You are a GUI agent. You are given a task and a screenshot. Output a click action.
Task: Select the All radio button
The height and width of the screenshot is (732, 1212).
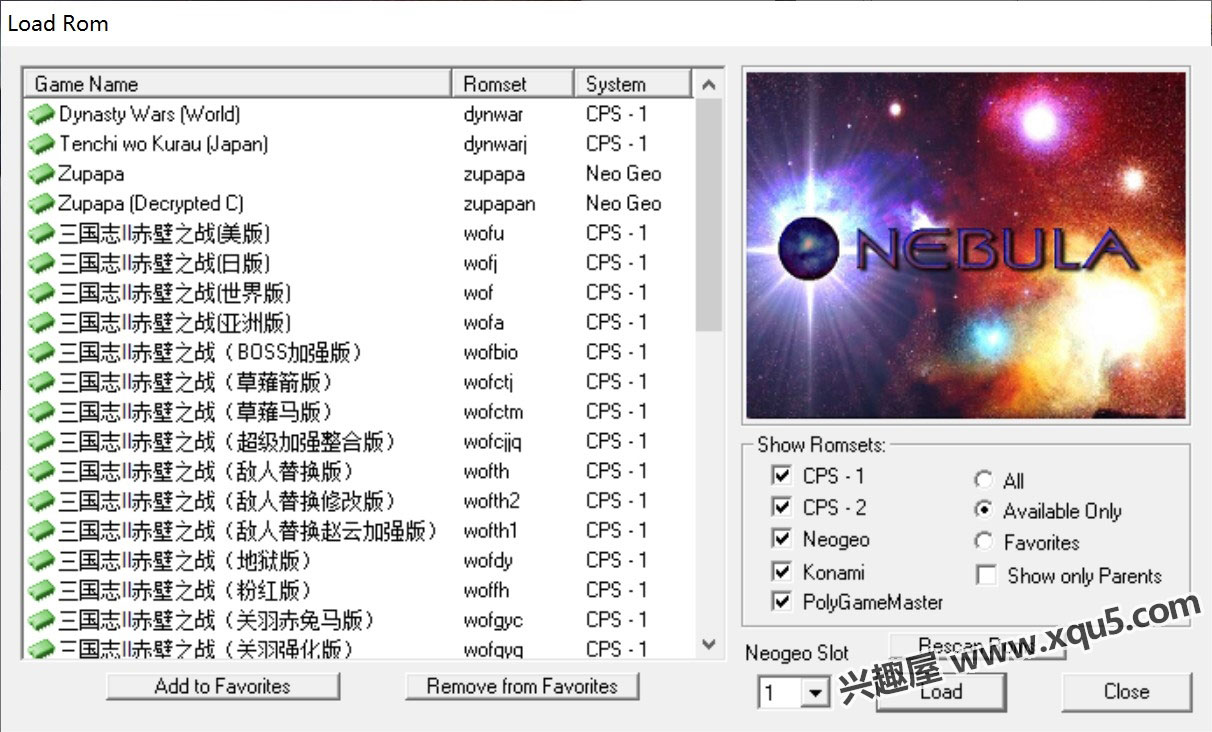click(x=984, y=480)
